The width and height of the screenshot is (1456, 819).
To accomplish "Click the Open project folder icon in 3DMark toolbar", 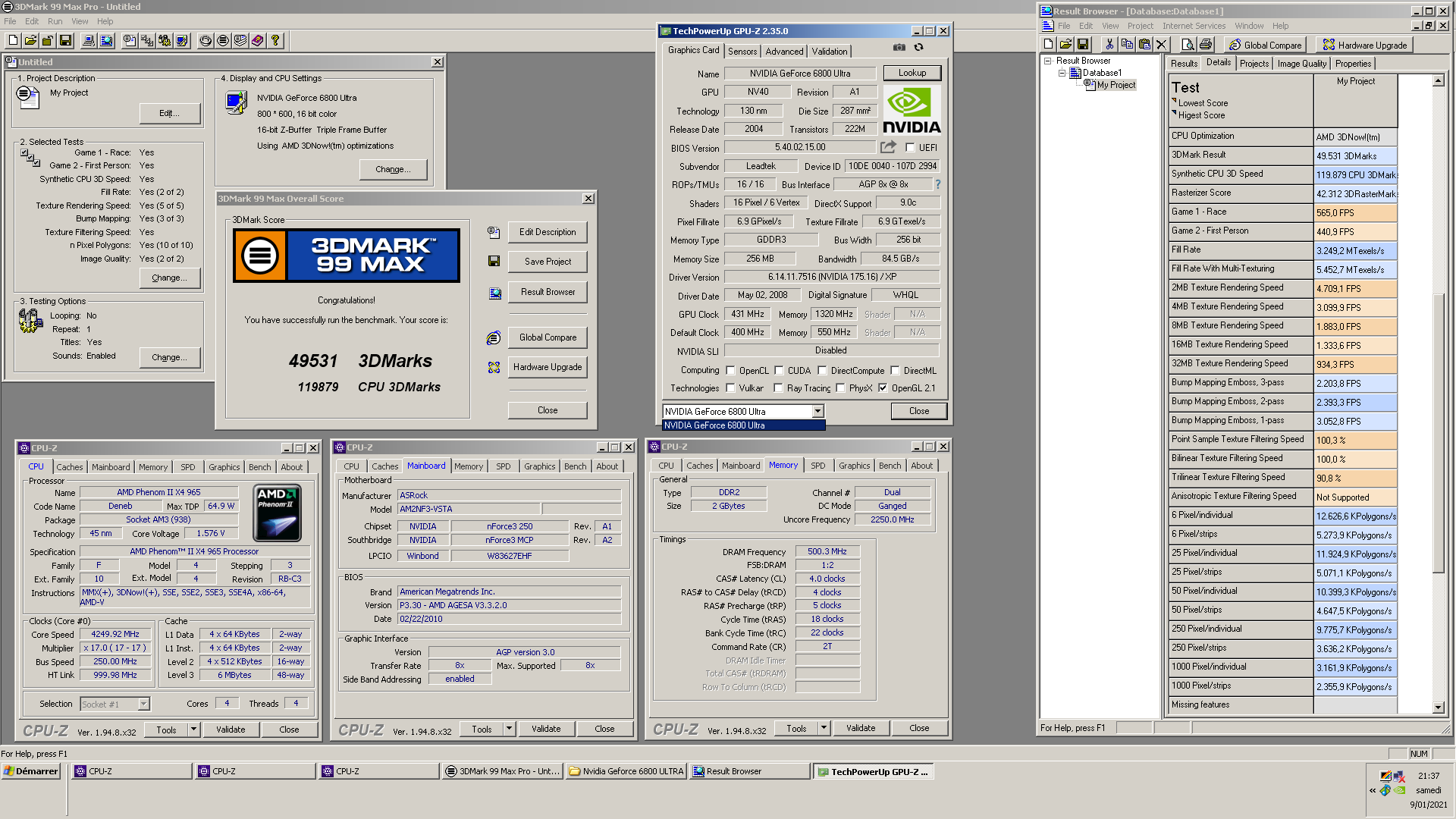I will pos(30,41).
